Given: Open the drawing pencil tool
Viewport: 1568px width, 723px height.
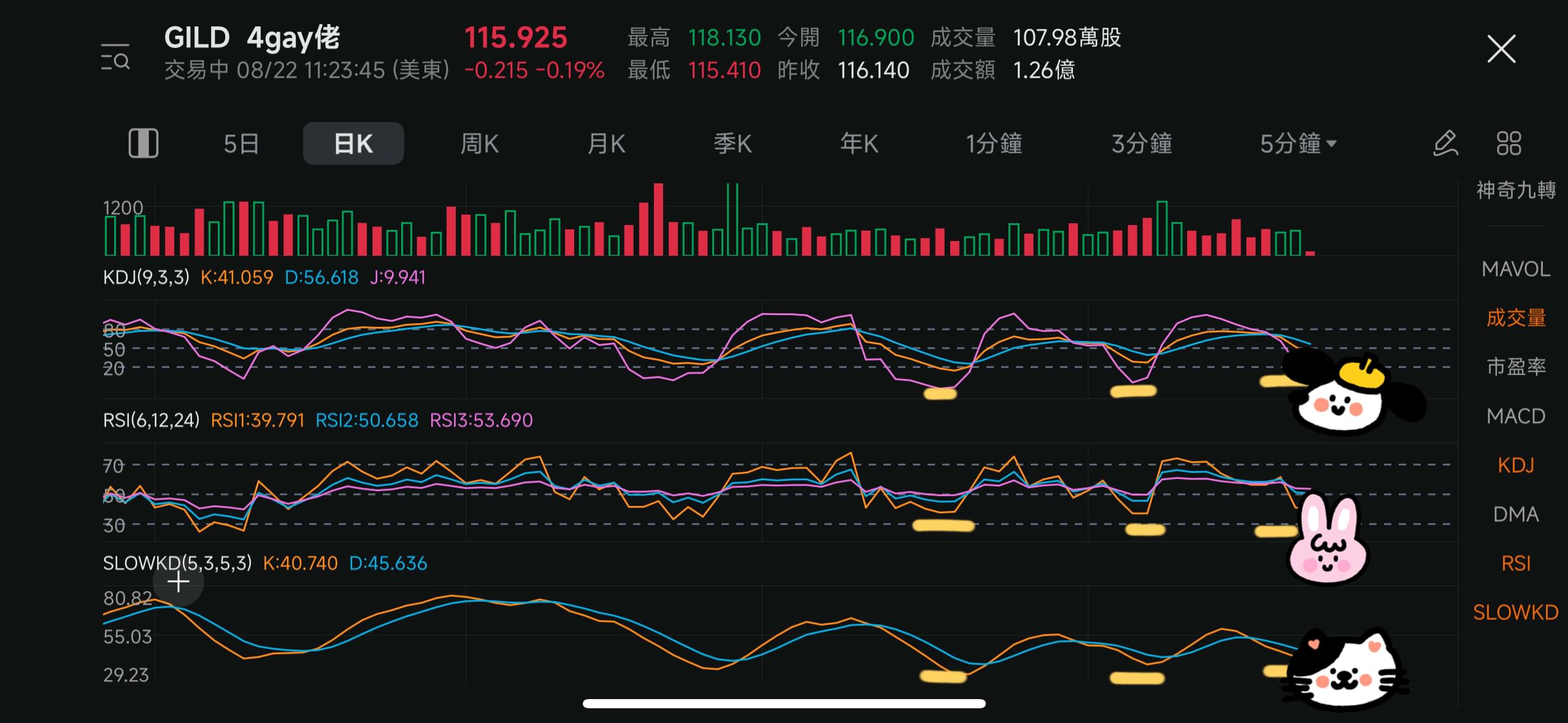Looking at the screenshot, I should 1445,143.
